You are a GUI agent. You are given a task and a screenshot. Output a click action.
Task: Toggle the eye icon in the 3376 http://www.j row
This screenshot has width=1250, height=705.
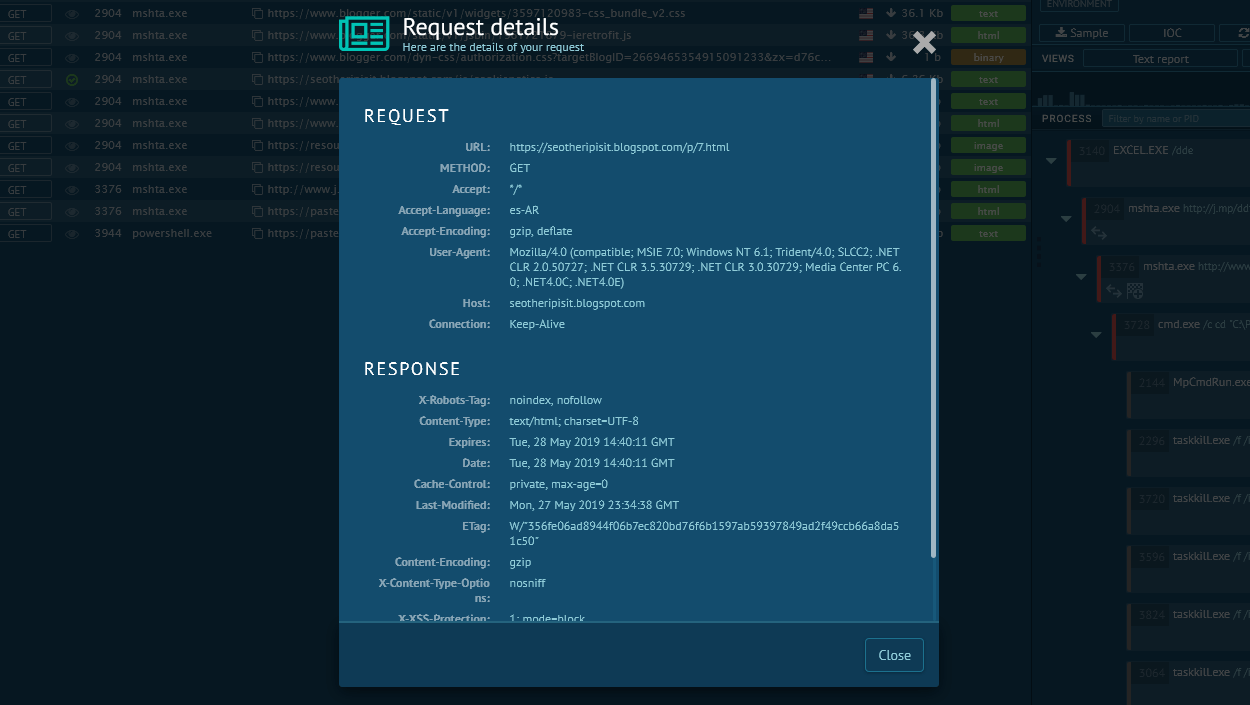[x=72, y=190]
